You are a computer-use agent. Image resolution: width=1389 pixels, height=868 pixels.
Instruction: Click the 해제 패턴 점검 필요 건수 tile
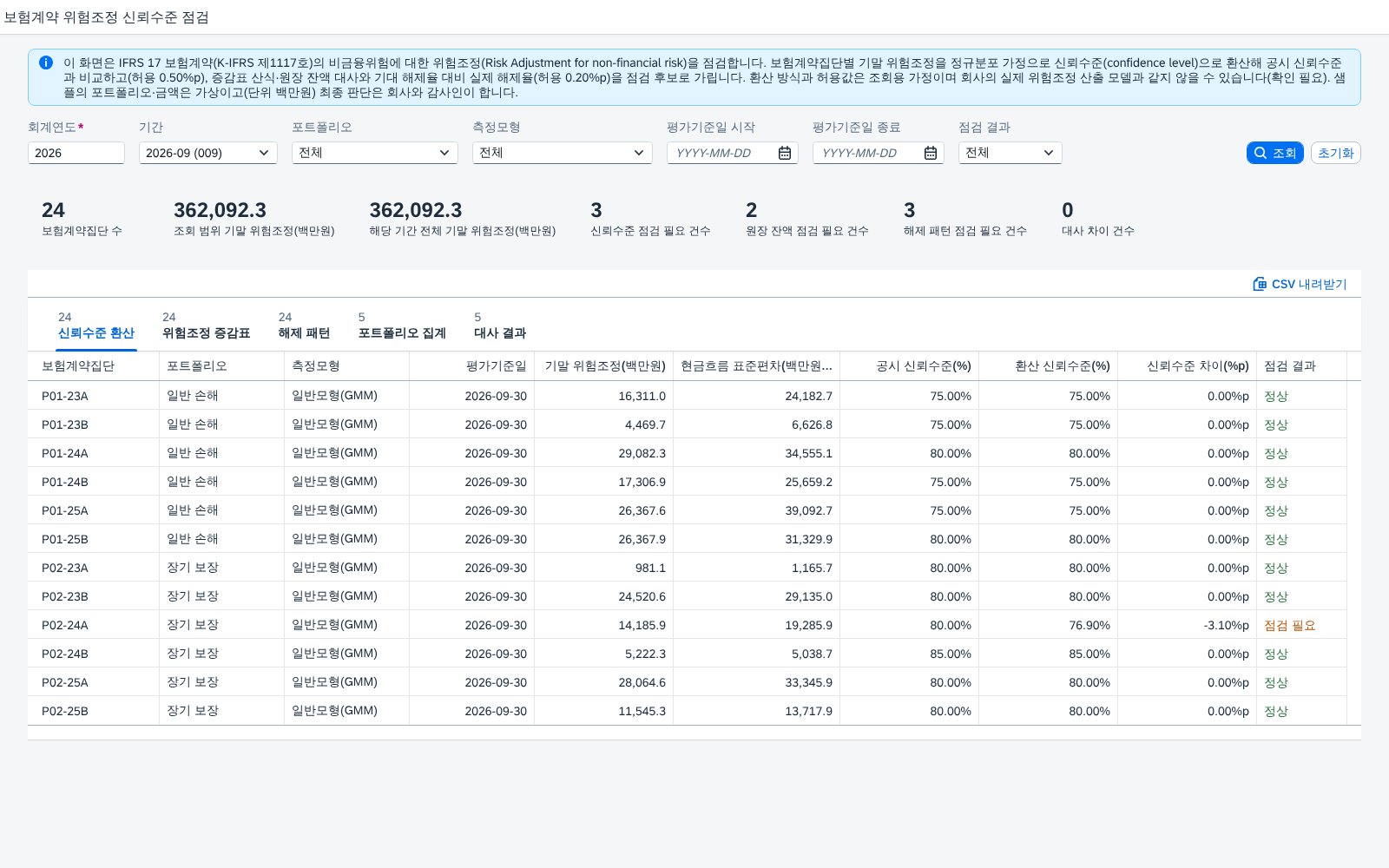tap(964, 219)
